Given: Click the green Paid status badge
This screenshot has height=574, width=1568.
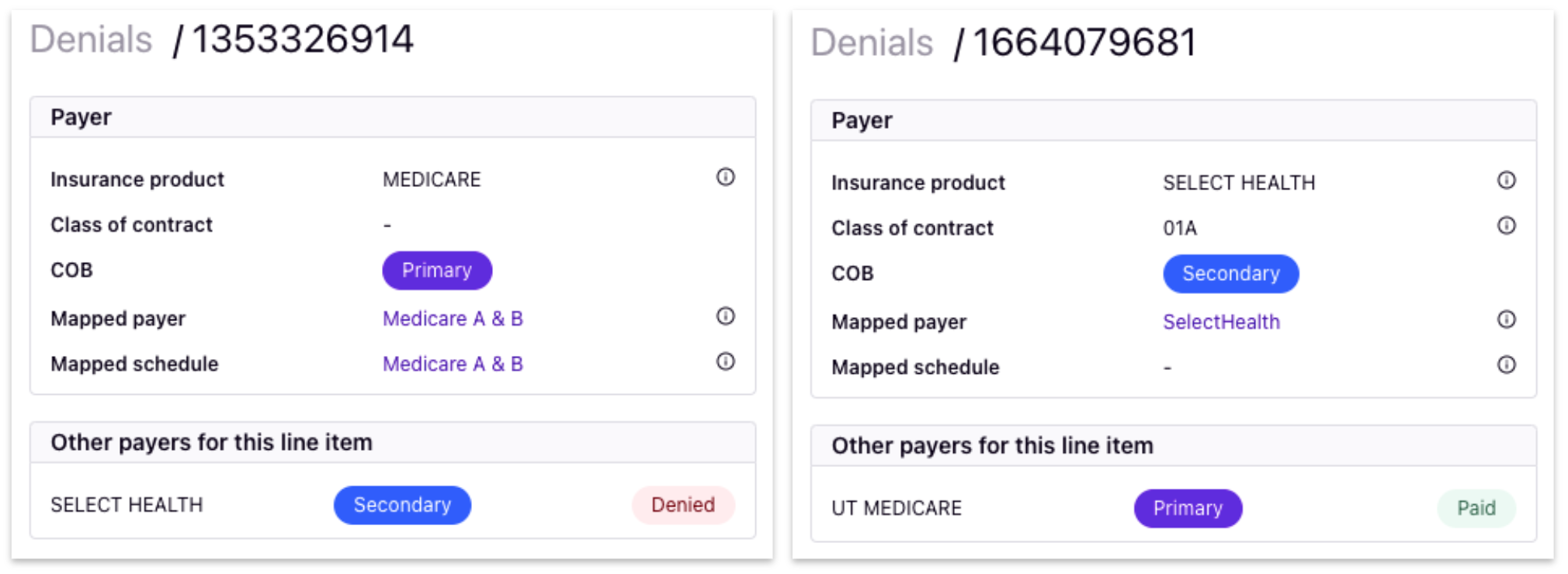Looking at the screenshot, I should pyautogui.click(x=1476, y=508).
